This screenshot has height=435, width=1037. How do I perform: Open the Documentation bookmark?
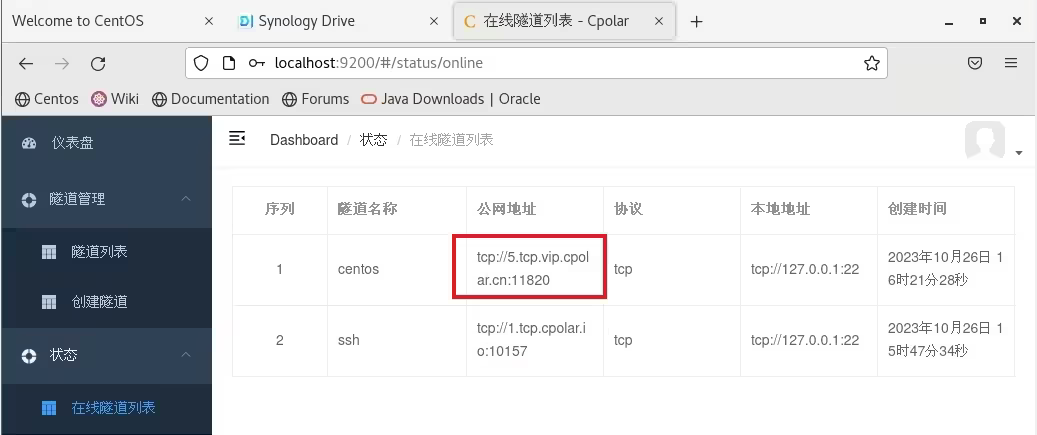210,99
